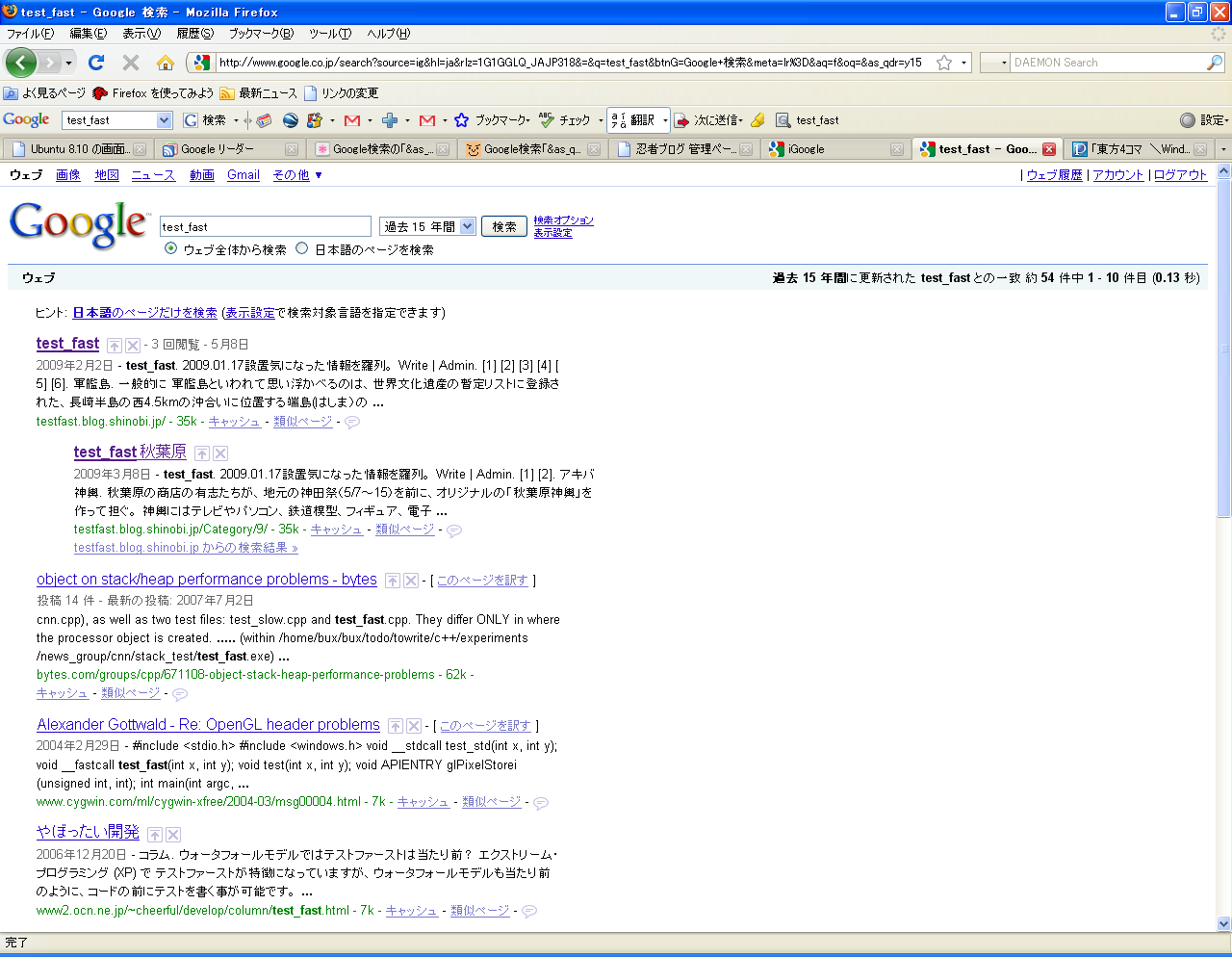The image size is (1232, 957).
Task: Click the 'ログアウト' sign-out link
Action: click(1180, 175)
